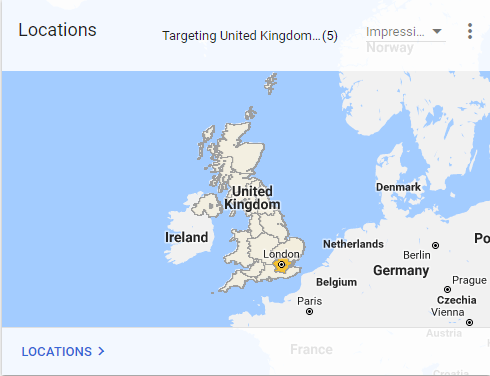The width and height of the screenshot is (490, 376).
Task: Click the chevron next to LOCATIONS
Action: coord(101,351)
